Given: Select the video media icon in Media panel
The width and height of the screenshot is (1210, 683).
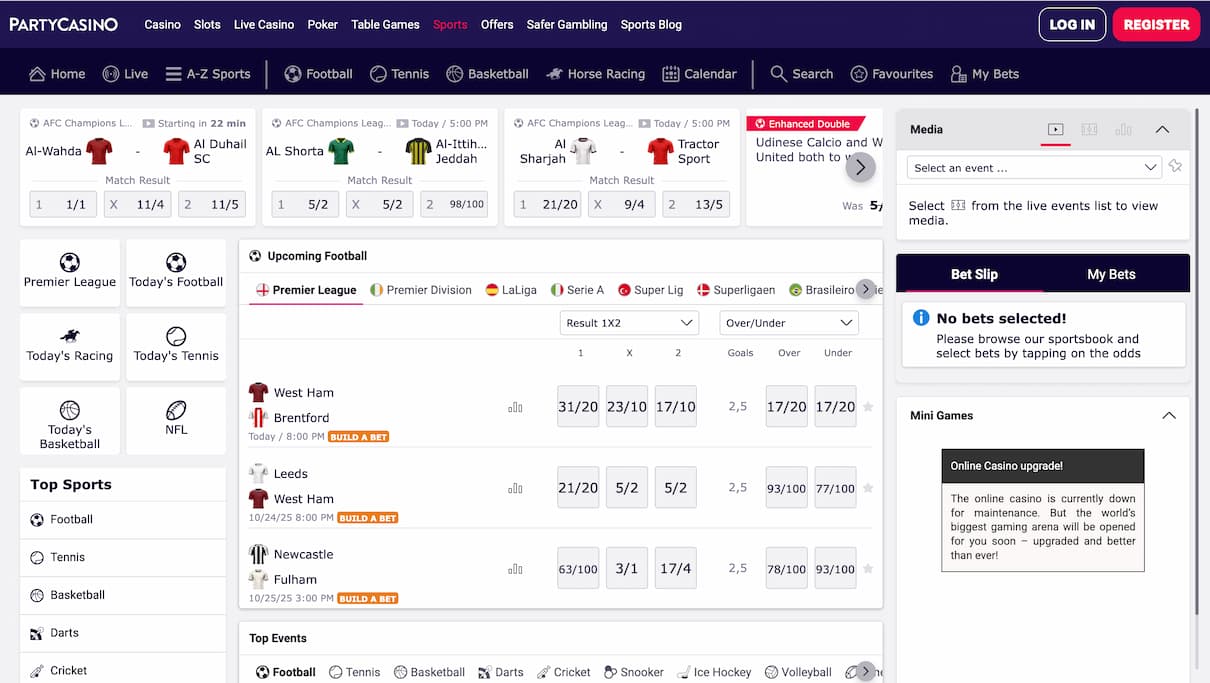Looking at the screenshot, I should click(1055, 129).
